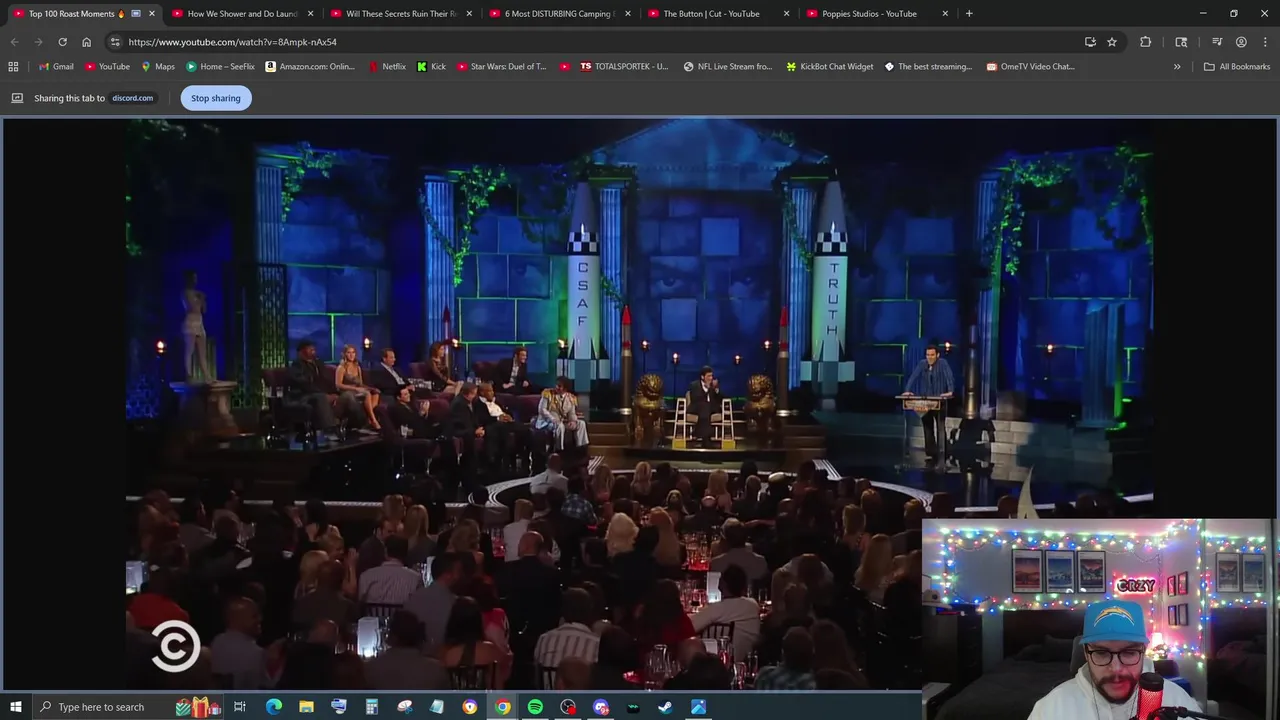Install or cast using the address bar screen icon
Viewport: 1280px width, 720px height.
point(1090,42)
